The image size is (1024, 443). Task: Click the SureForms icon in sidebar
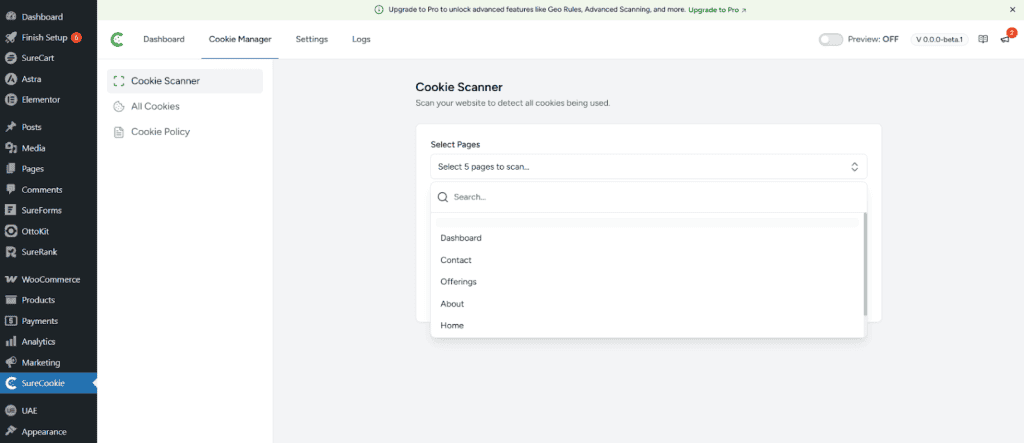[x=10, y=210]
